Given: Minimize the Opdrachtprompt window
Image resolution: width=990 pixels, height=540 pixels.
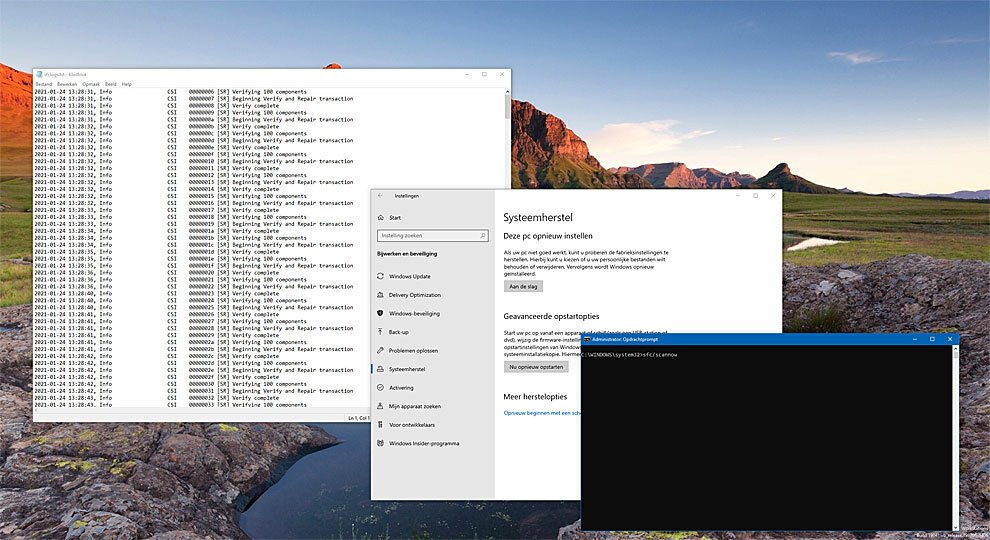Looking at the screenshot, I should click(915, 339).
